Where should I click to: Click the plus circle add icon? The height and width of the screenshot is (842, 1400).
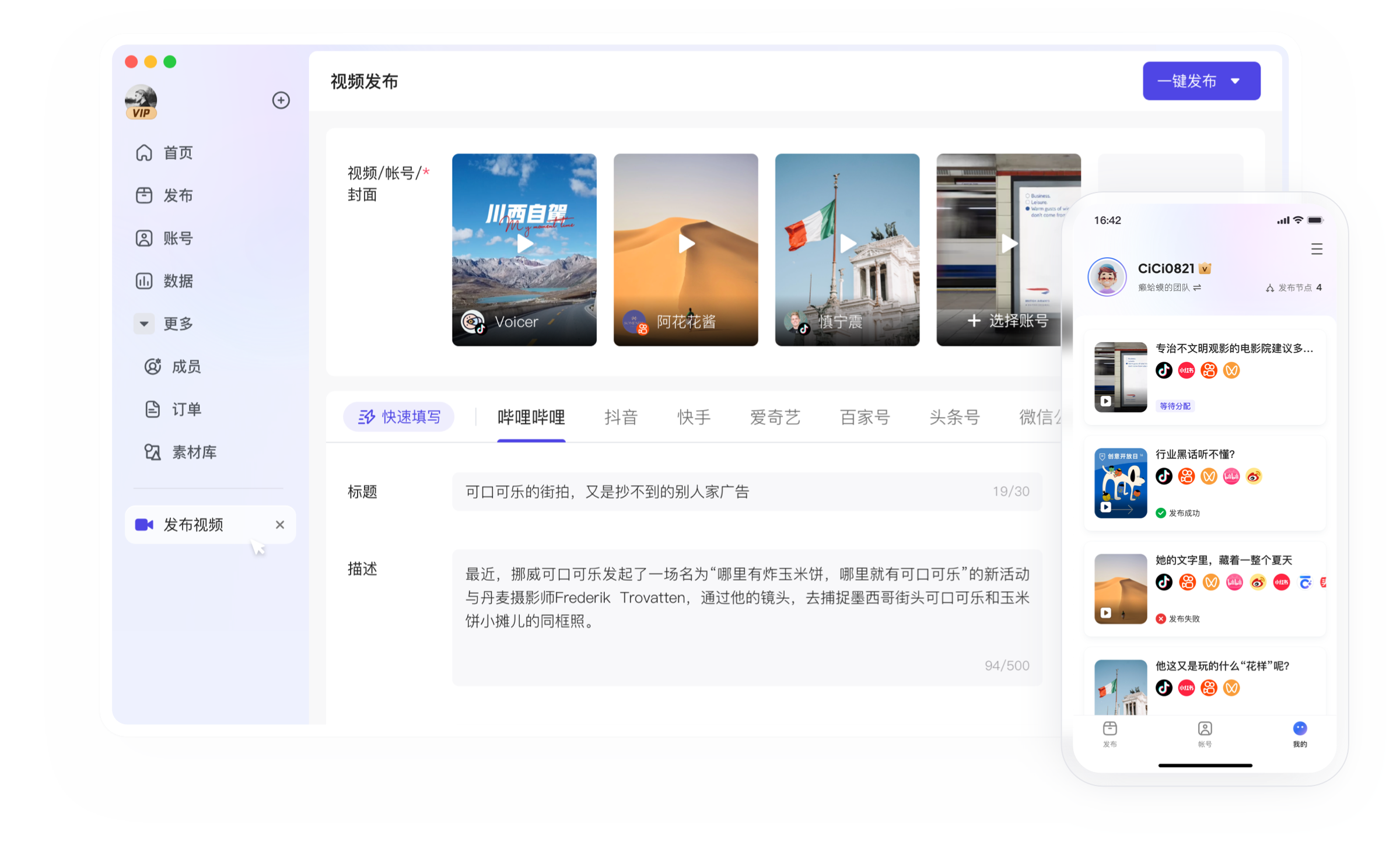[281, 100]
